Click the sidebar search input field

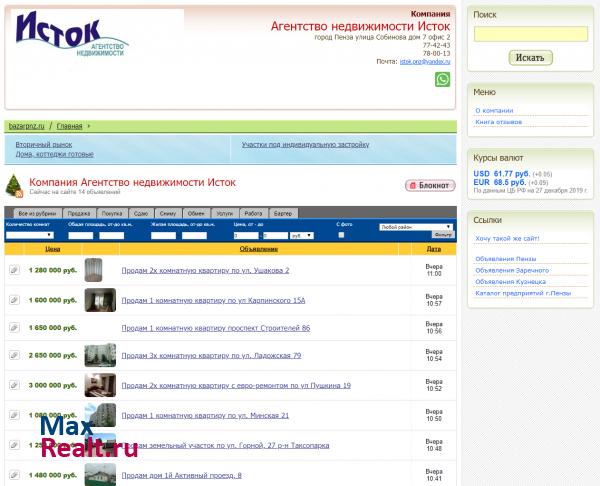tap(531, 34)
